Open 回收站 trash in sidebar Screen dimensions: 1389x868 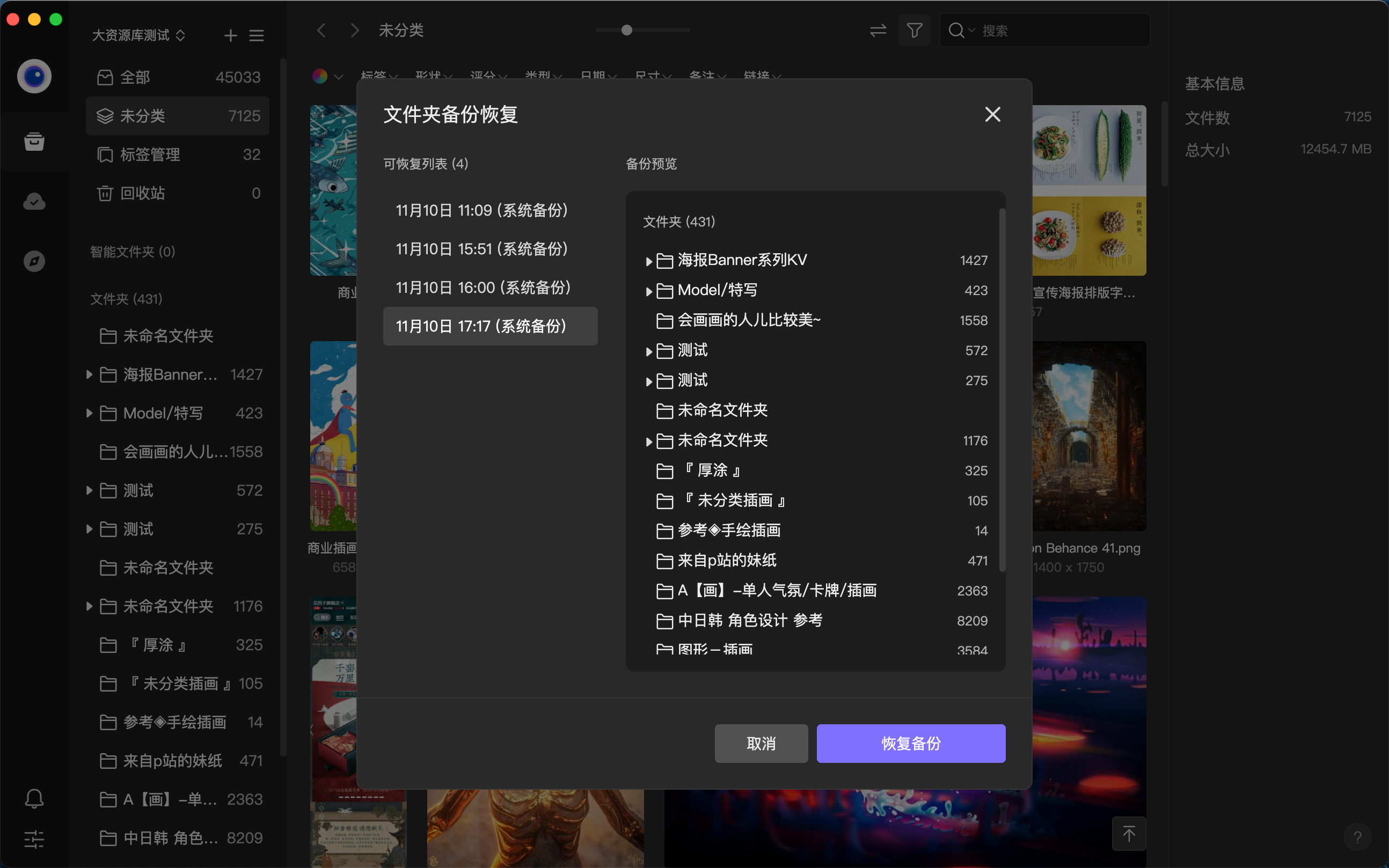tap(178, 193)
